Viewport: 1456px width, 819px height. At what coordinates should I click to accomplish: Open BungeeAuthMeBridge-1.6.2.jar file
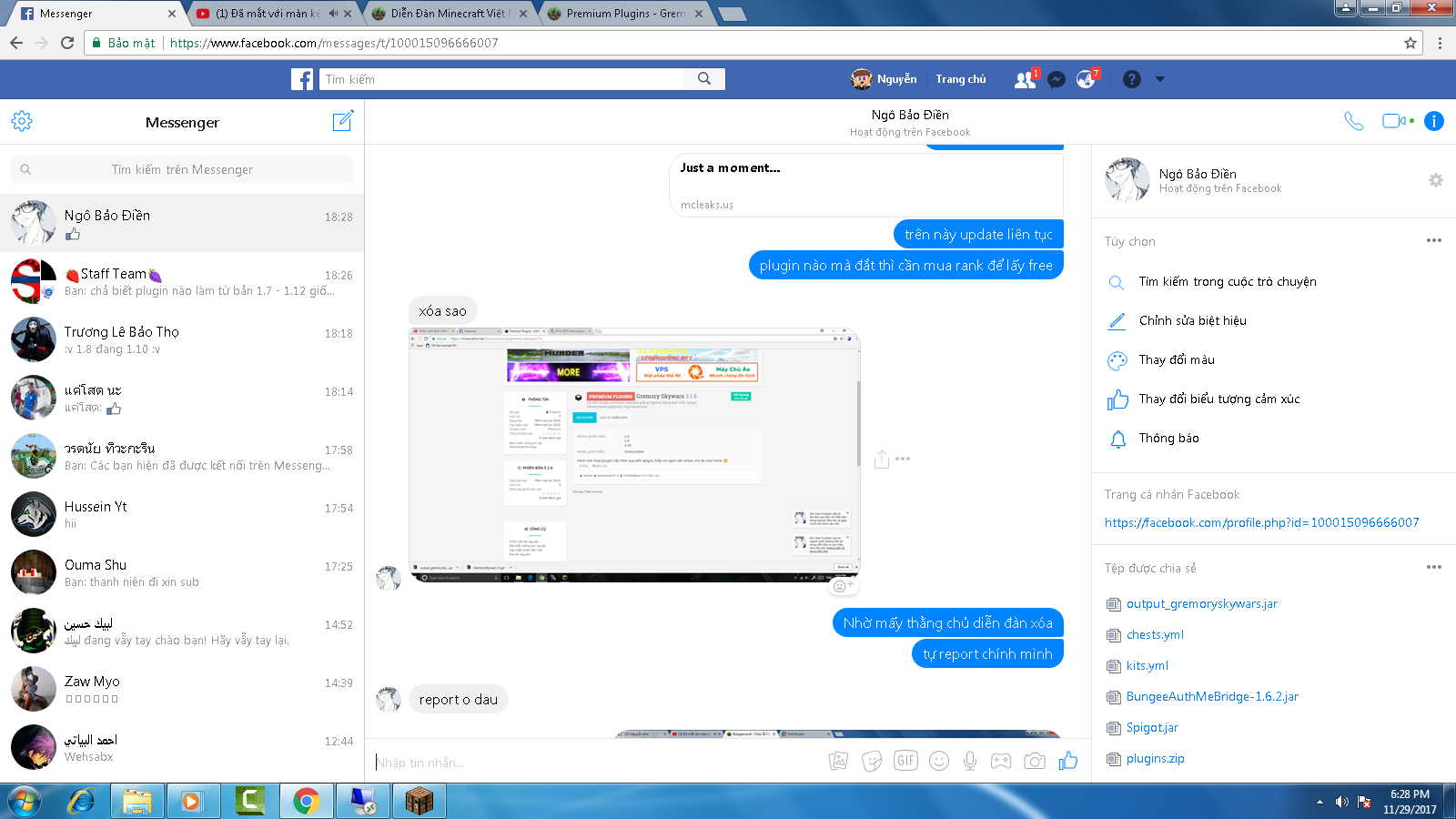1212,697
